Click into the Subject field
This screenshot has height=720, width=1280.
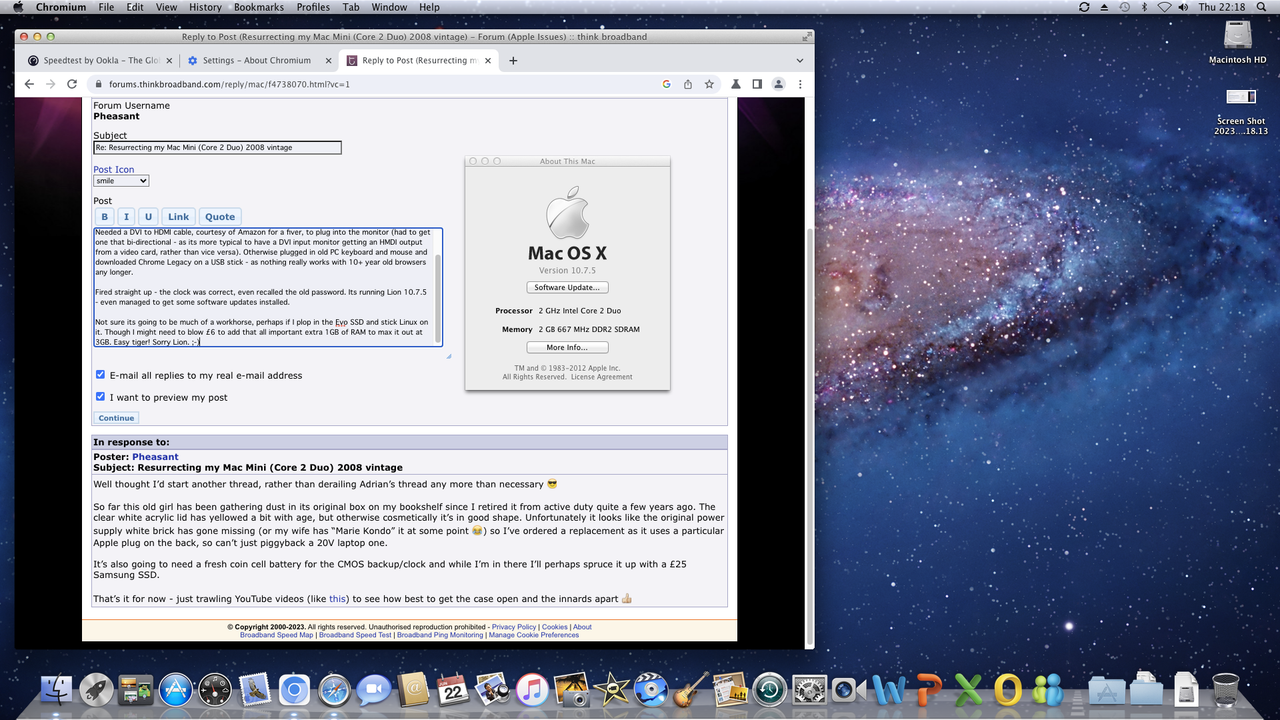click(217, 147)
